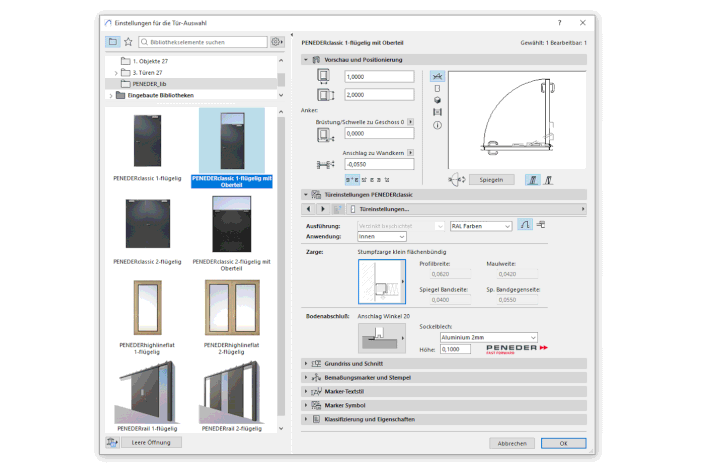Open RAL Farben dropdown

(481, 226)
